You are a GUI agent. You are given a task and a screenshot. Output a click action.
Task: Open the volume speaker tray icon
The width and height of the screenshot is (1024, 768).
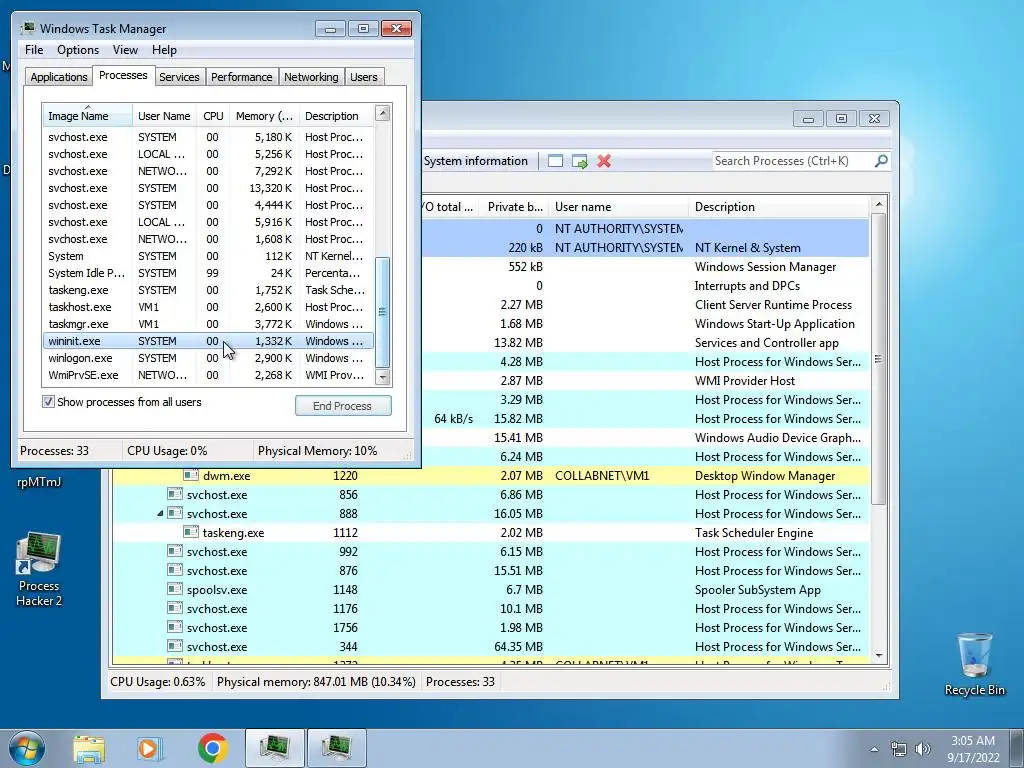923,749
